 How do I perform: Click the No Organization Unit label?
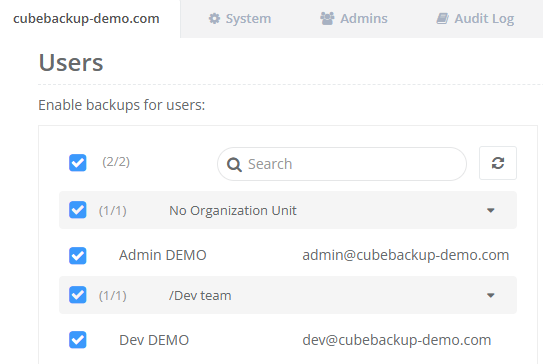click(x=233, y=211)
